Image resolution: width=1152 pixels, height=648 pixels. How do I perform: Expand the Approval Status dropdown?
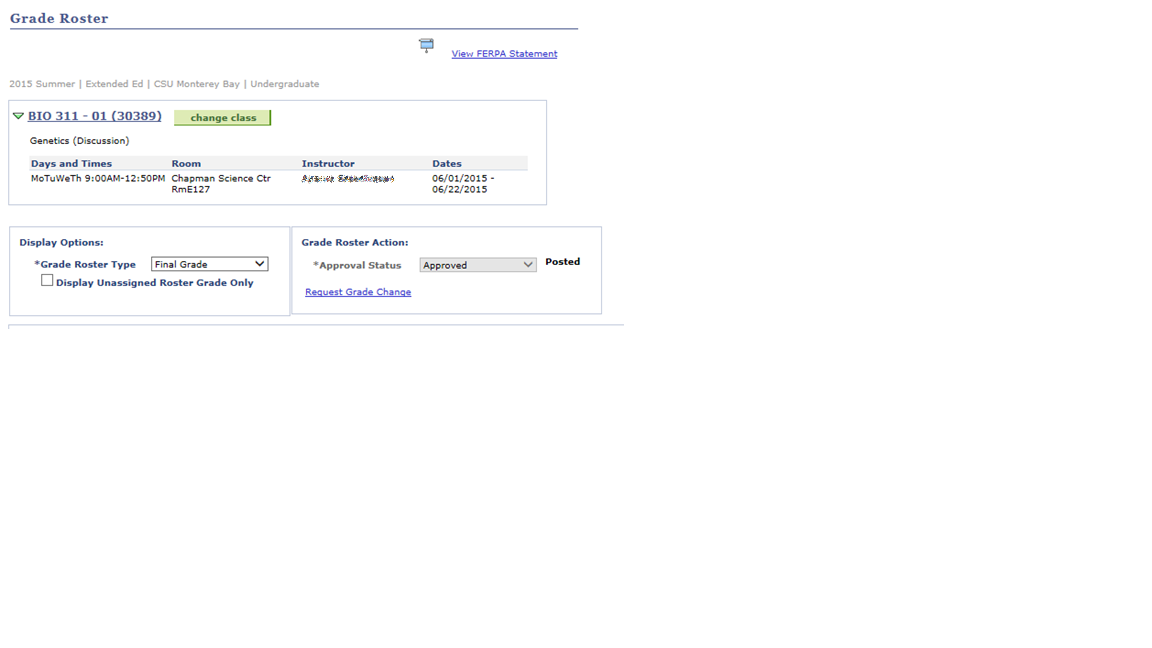[x=477, y=265]
